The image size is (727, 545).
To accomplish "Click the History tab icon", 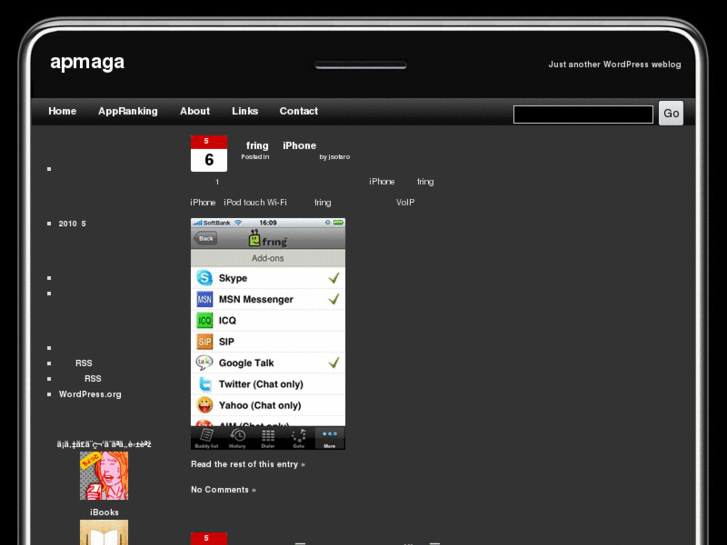I will [x=237, y=438].
